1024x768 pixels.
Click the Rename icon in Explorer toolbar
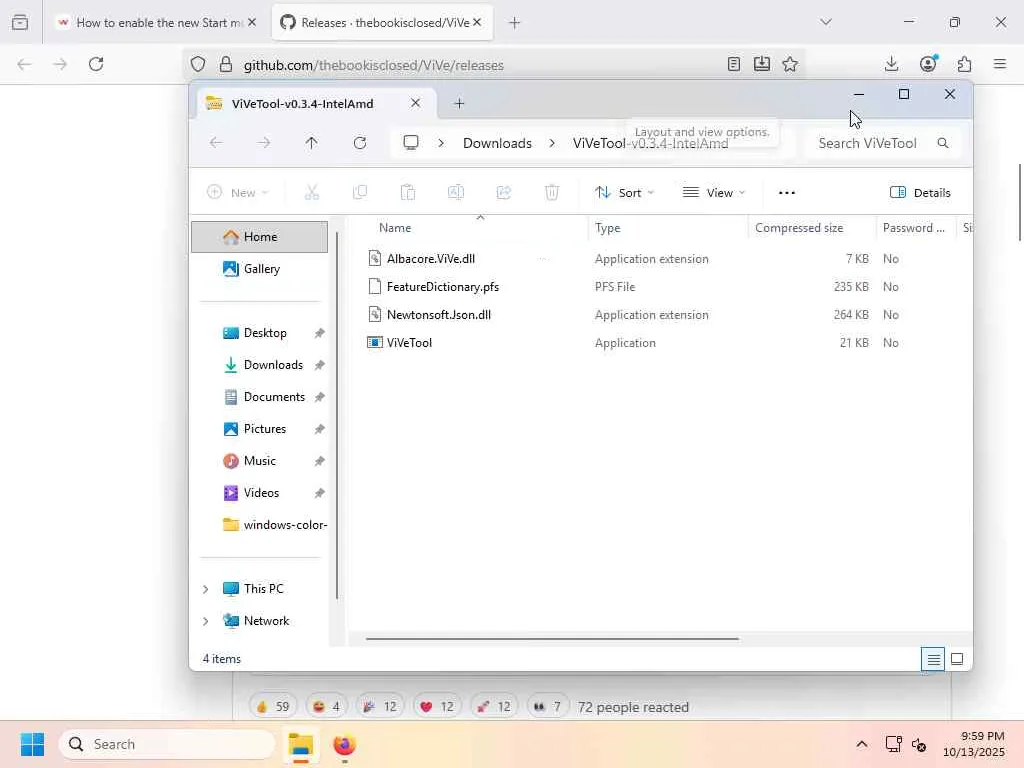coord(456,193)
